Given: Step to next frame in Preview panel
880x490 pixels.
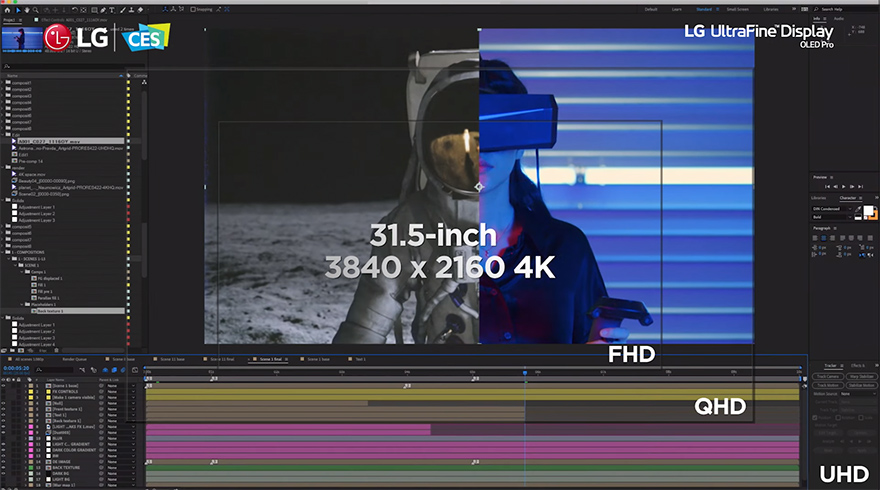Looking at the screenshot, I should click(x=852, y=187).
